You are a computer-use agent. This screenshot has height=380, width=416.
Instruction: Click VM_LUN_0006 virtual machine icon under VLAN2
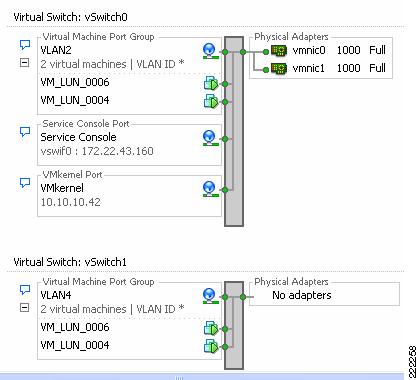[211, 83]
